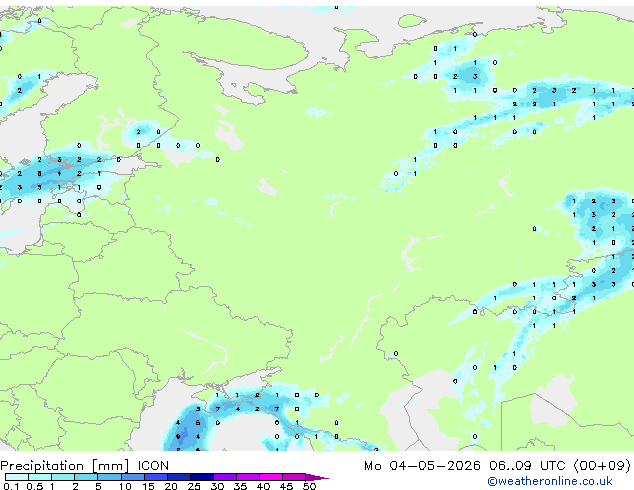
Task: Click the 40–45 mm magenta legend segment
Action: pos(271,477)
